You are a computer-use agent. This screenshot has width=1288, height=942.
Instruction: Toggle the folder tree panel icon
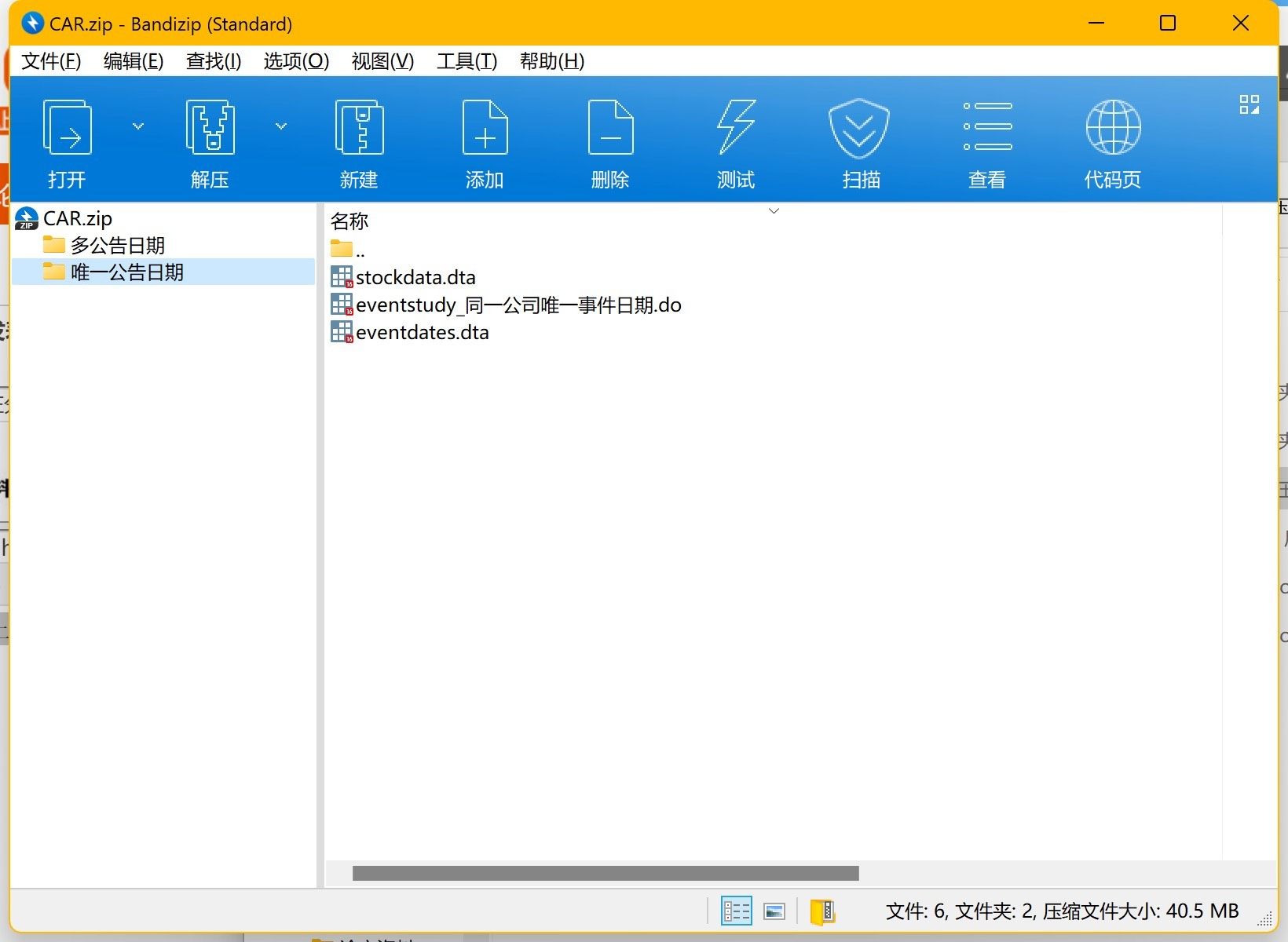coord(821,911)
